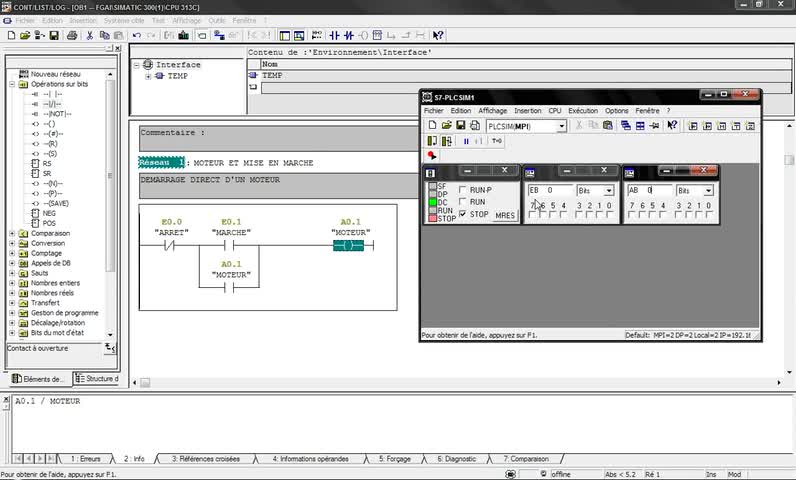The width and height of the screenshot is (796, 480).
Task: Select single cycle scan mode icon in PLCSIM
Action: (432, 141)
